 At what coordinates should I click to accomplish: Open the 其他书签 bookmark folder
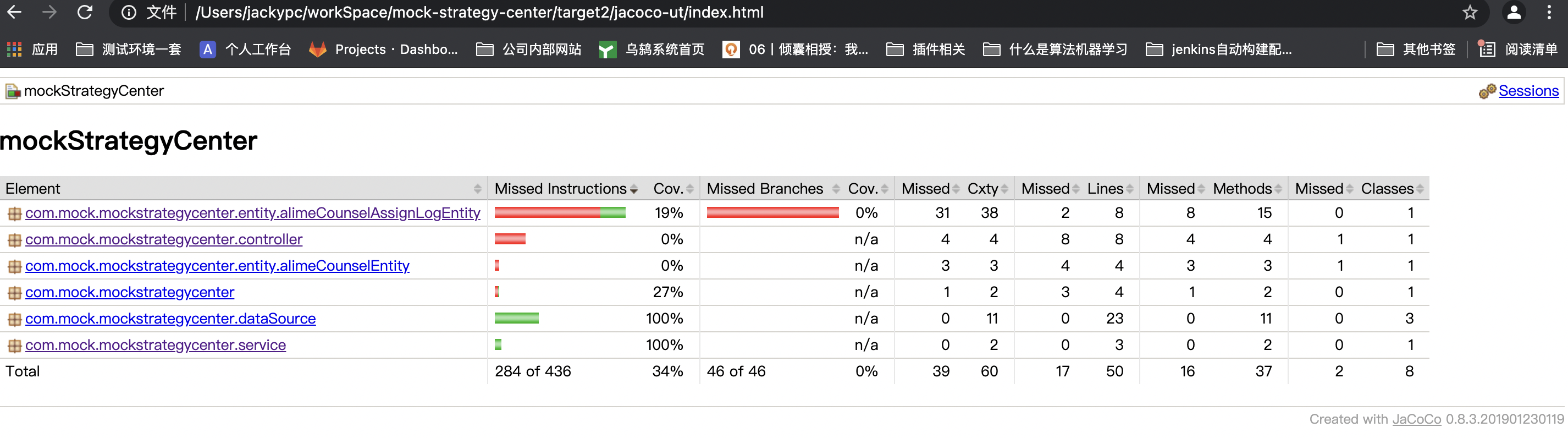tap(1416, 50)
